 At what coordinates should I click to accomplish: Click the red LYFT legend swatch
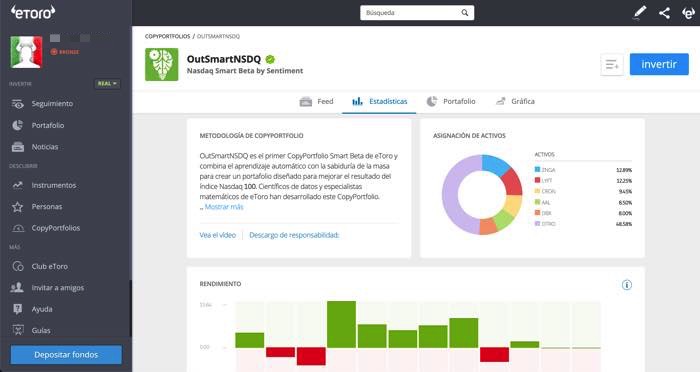point(538,180)
